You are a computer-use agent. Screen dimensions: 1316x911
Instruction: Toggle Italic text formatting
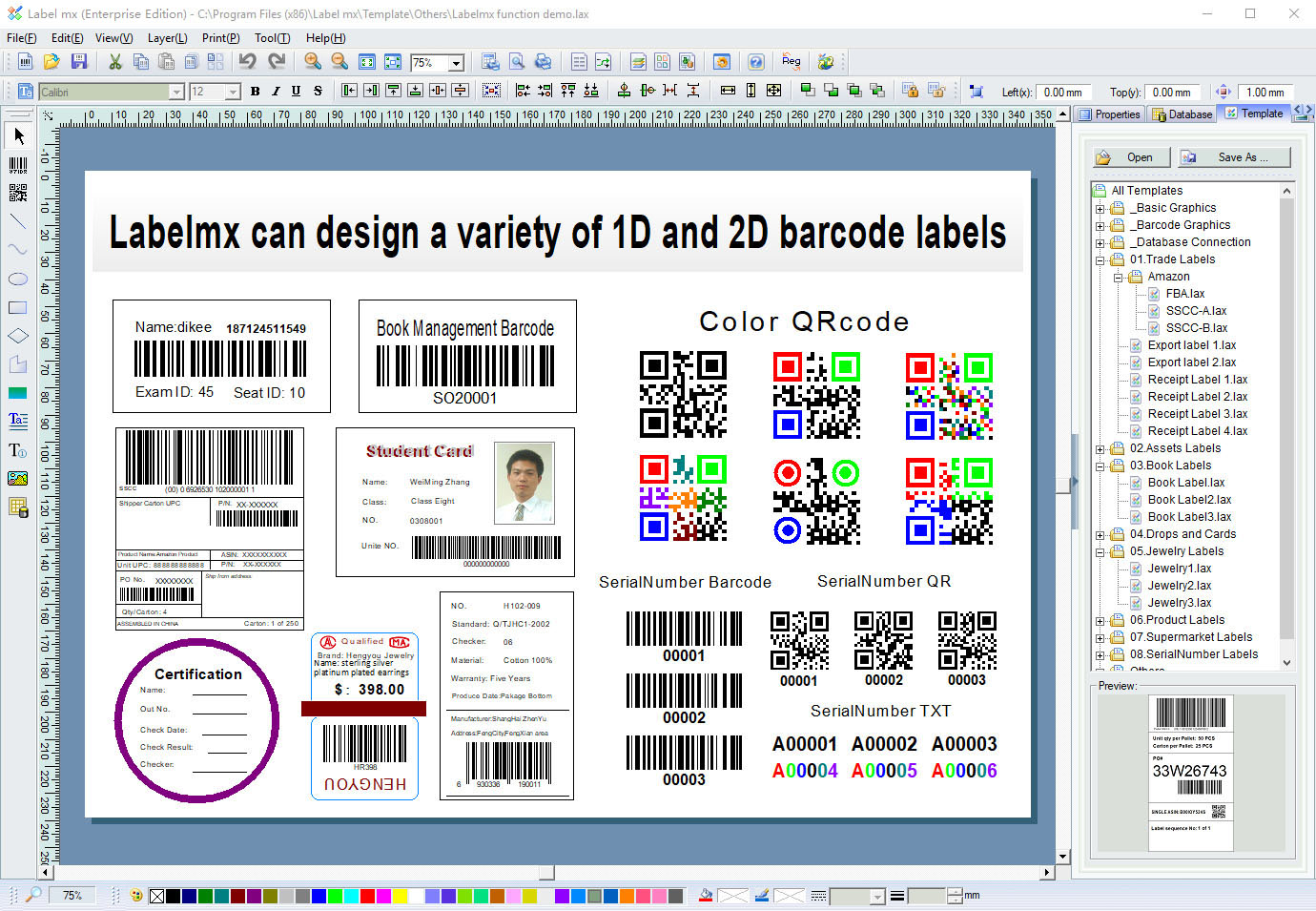tap(276, 91)
